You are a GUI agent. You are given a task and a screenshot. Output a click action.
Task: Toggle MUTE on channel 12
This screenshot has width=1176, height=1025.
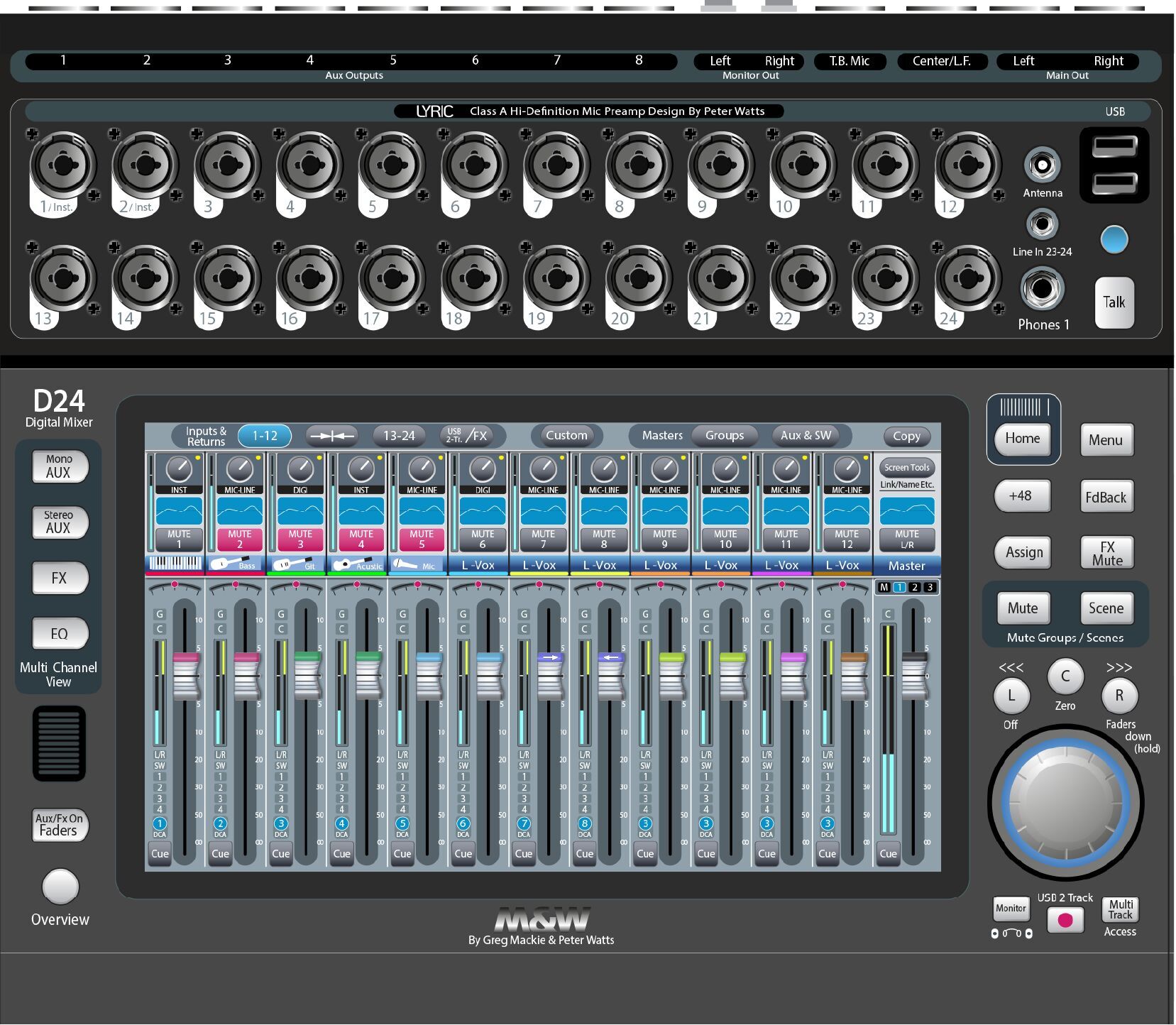[x=847, y=539]
